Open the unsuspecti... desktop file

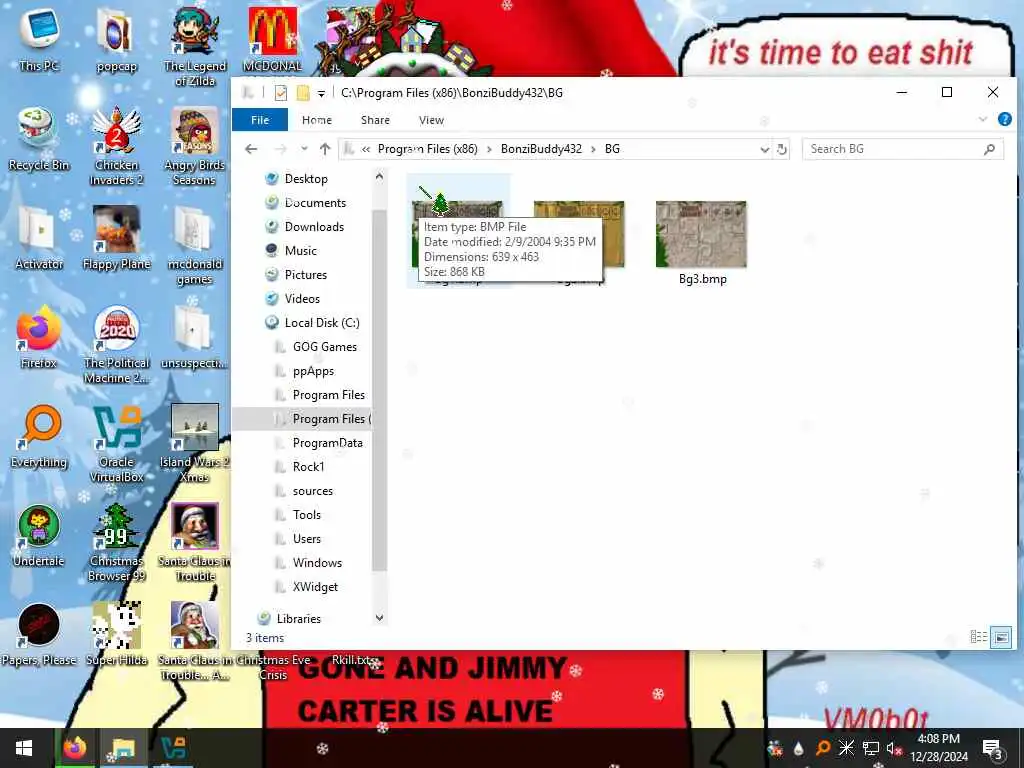(195, 337)
